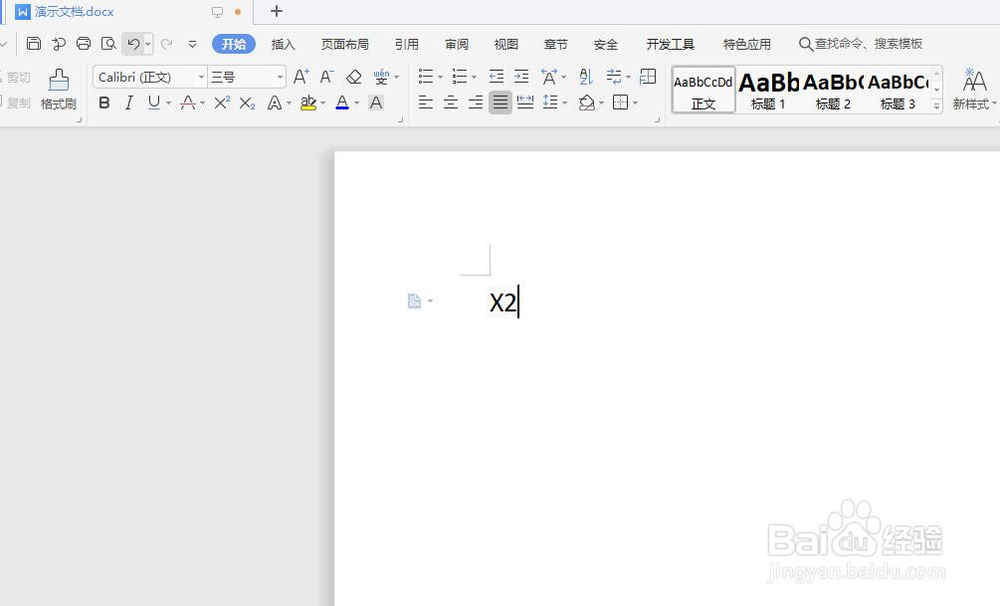This screenshot has width=1000, height=606.
Task: Clear formatting with eraser icon
Action: click(353, 77)
